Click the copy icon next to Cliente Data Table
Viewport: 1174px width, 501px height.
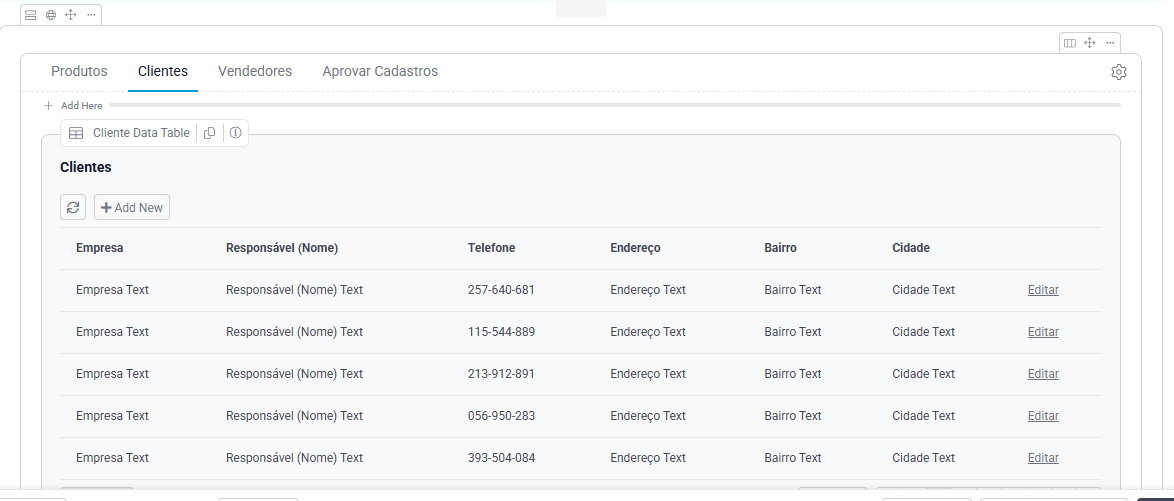point(210,133)
